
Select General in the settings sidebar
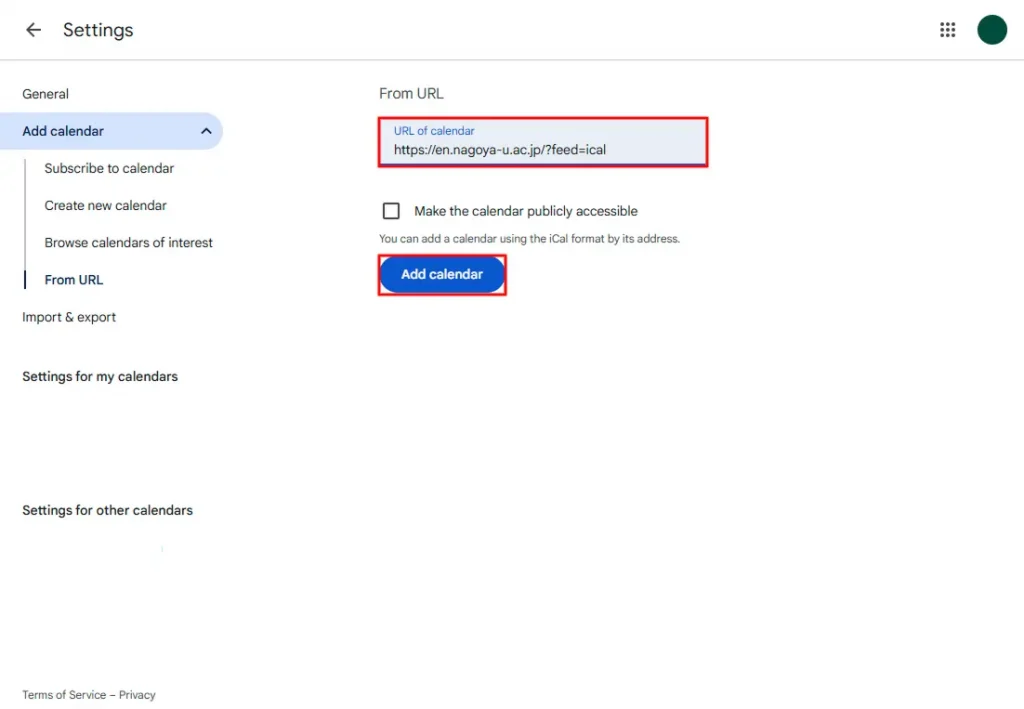click(x=45, y=93)
